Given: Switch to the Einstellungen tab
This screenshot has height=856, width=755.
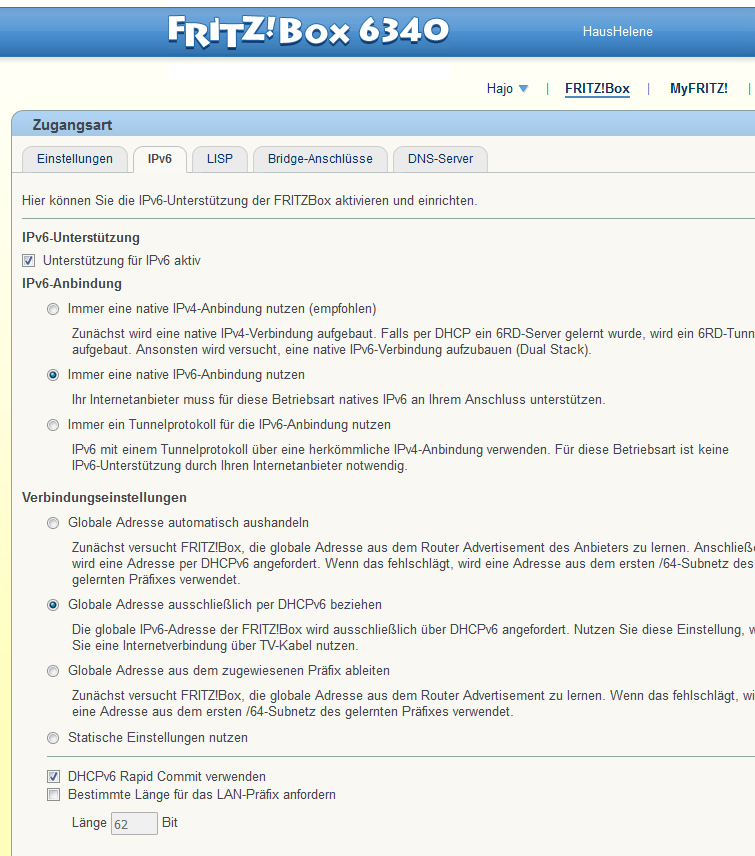Looking at the screenshot, I should pos(74,159).
